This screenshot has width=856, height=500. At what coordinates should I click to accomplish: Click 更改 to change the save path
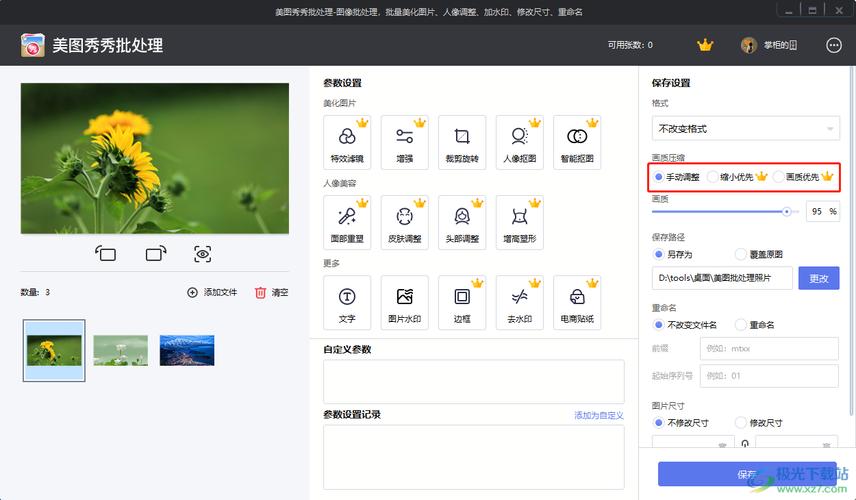(818, 278)
